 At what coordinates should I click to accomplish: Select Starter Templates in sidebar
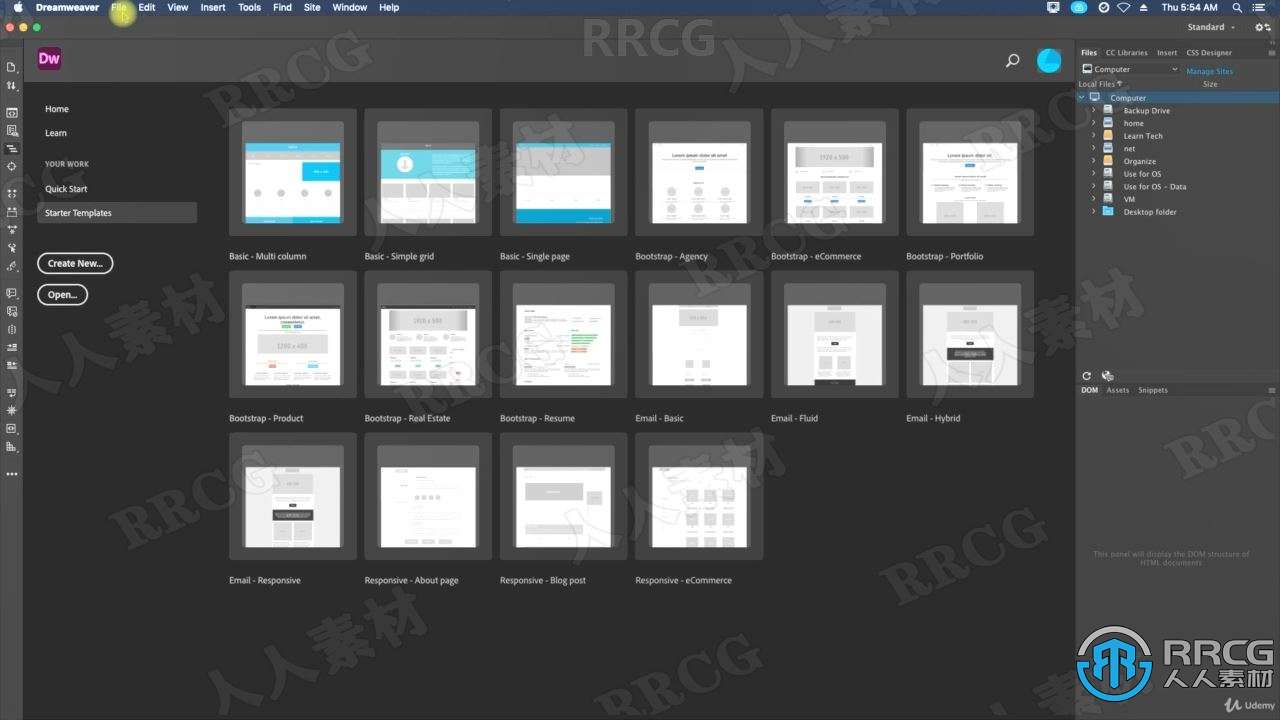[x=117, y=213]
